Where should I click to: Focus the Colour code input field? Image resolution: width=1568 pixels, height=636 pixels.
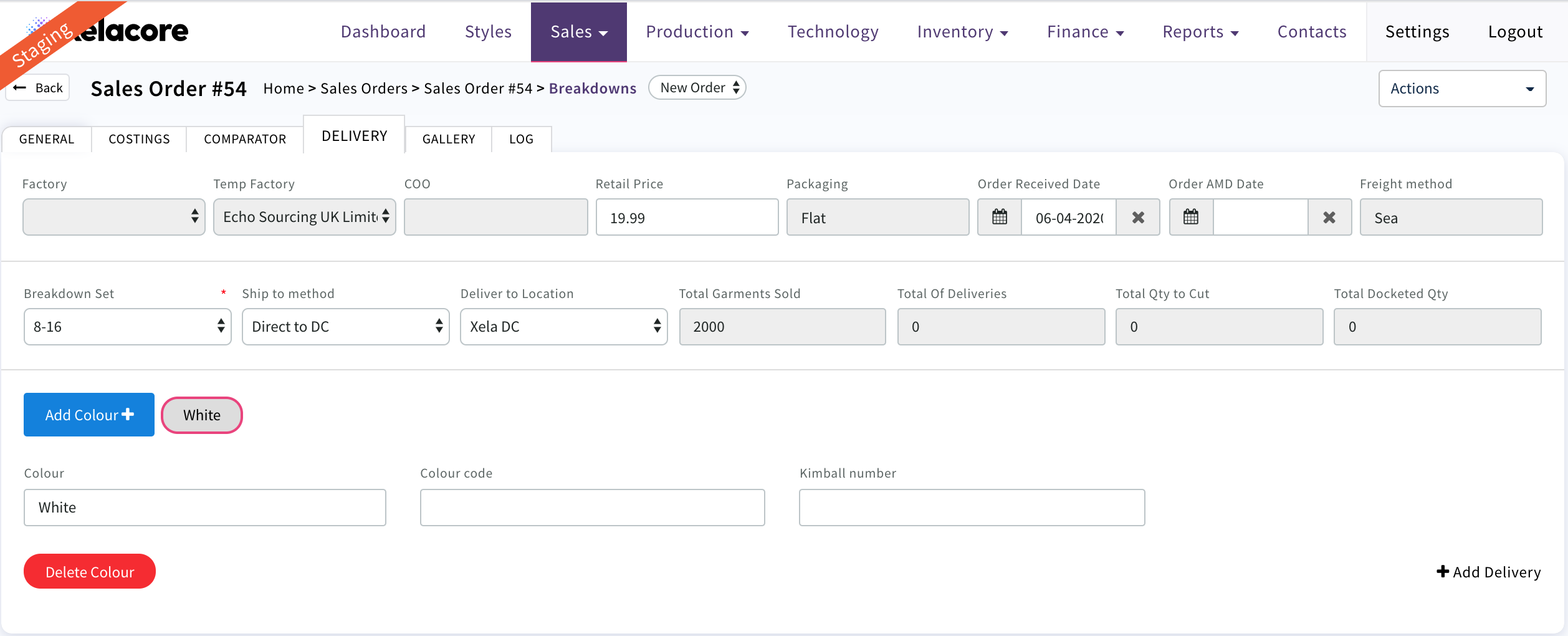click(592, 508)
